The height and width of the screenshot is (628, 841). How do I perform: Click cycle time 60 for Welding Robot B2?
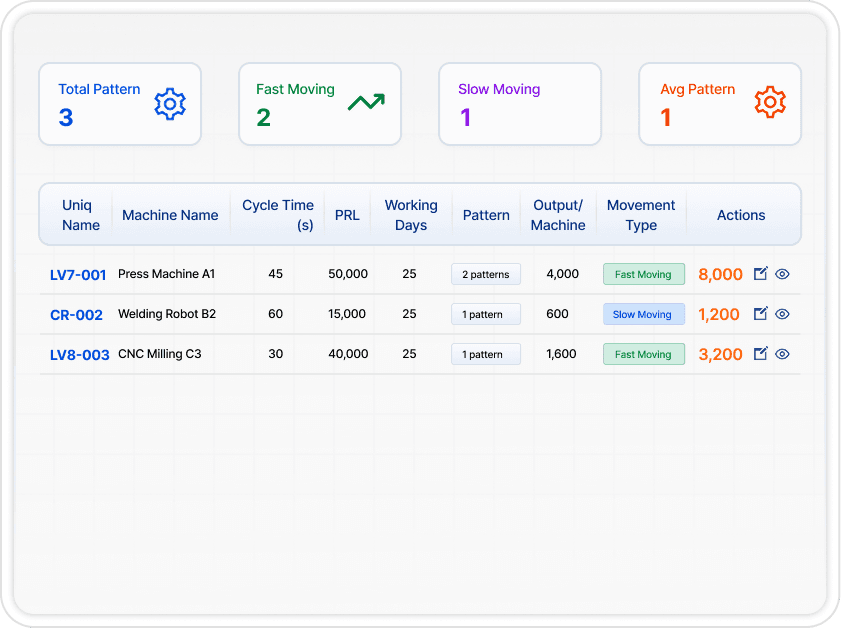[275, 314]
